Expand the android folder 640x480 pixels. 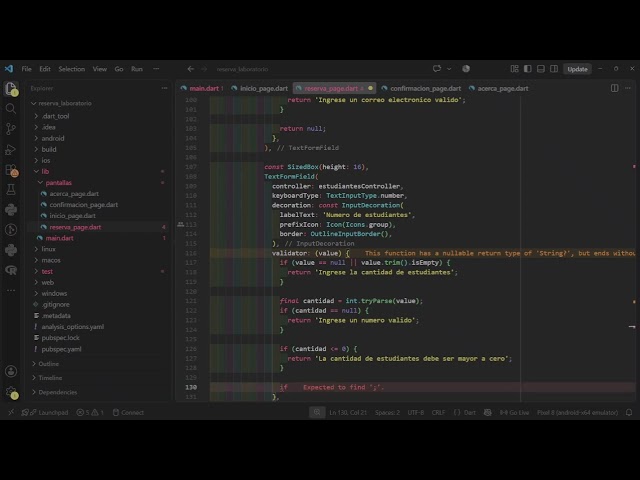coord(53,138)
